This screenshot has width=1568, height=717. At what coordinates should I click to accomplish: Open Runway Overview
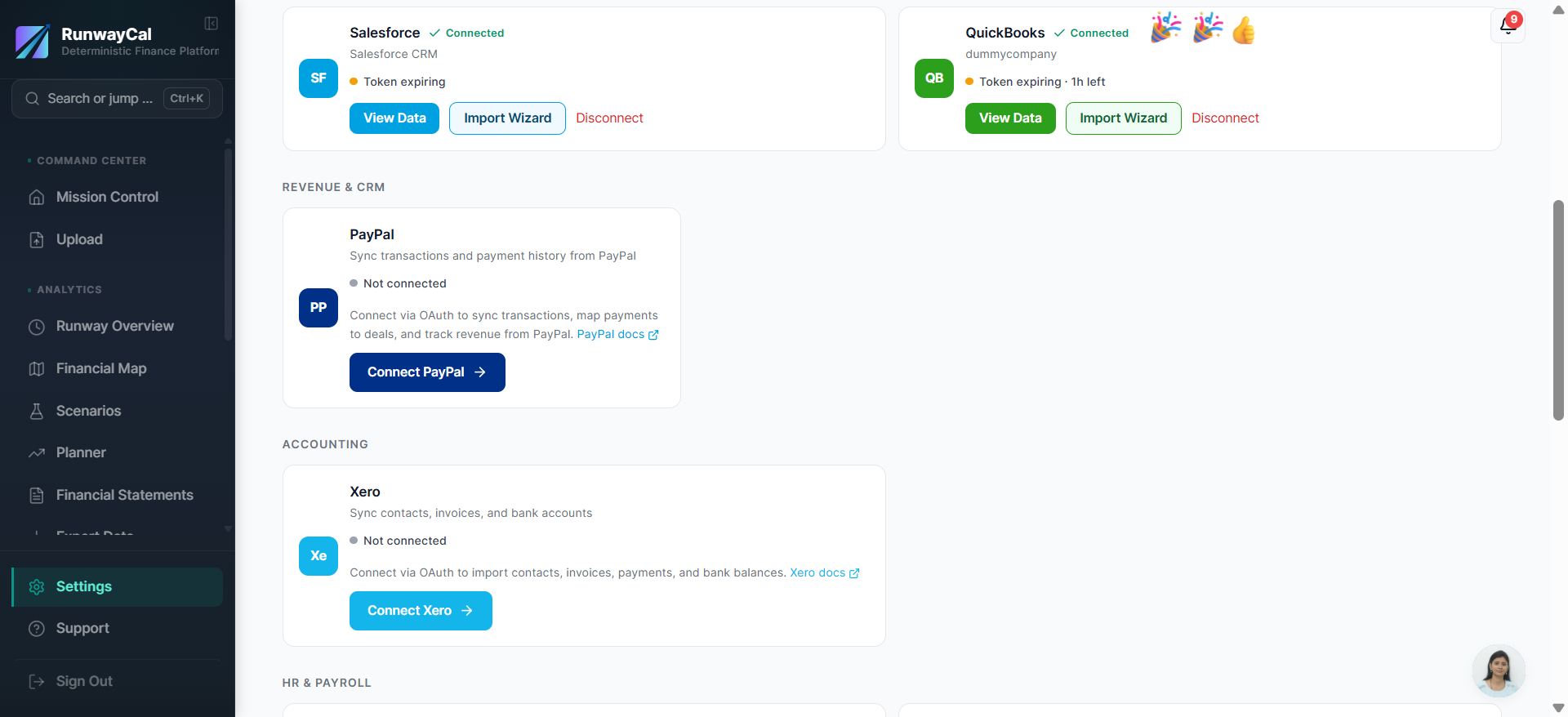[118, 327]
